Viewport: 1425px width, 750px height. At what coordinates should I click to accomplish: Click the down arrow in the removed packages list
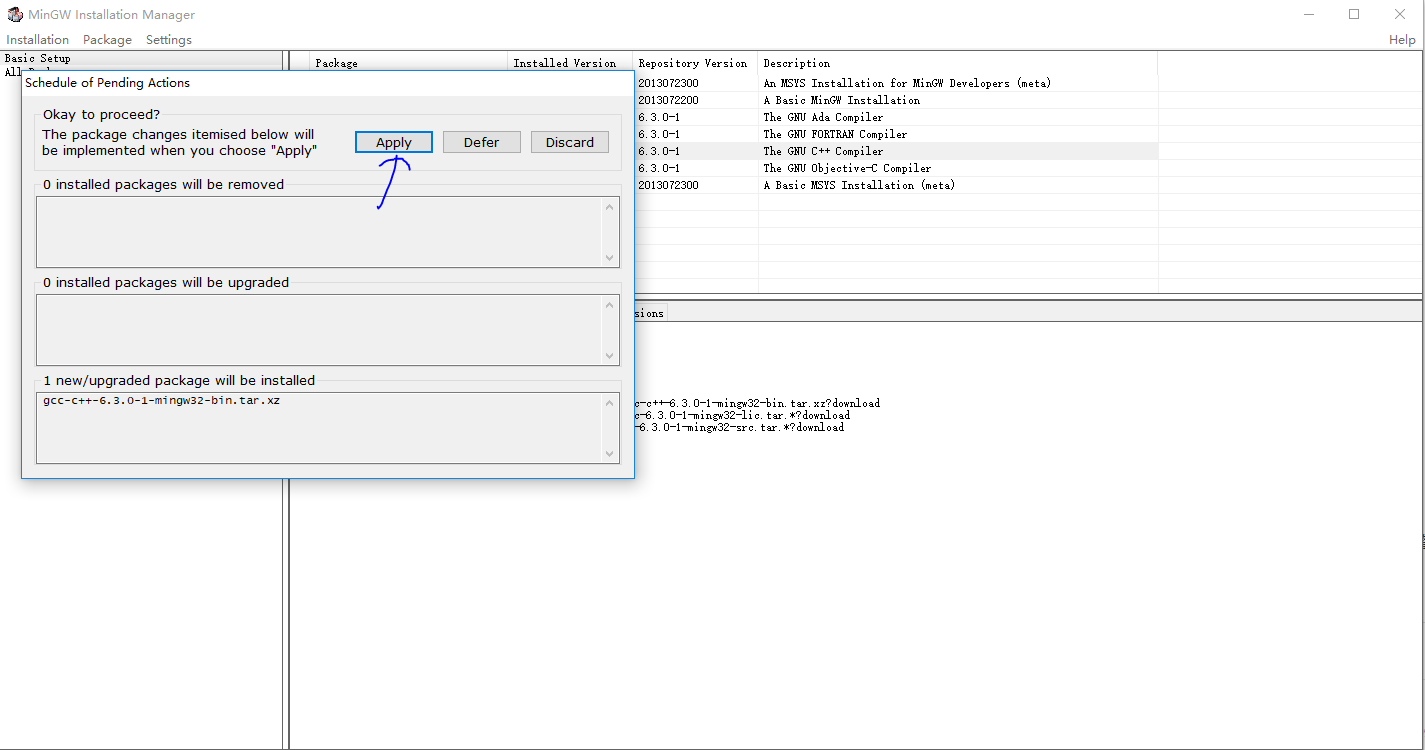tap(610, 257)
